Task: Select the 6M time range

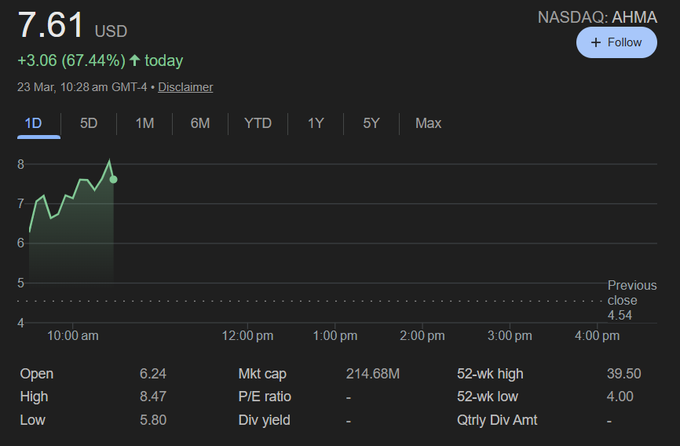Action: pyautogui.click(x=200, y=123)
